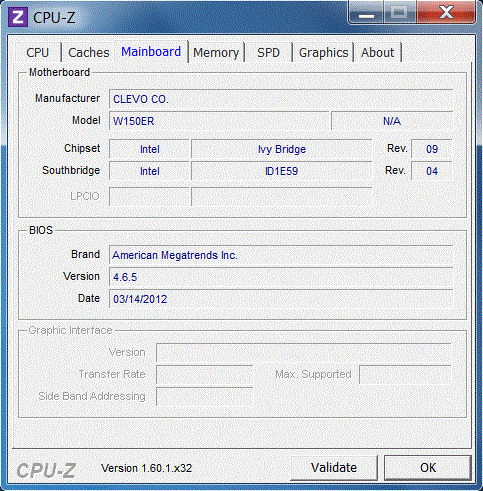
Task: Click chipset vendor Intel field
Action: tap(149, 149)
